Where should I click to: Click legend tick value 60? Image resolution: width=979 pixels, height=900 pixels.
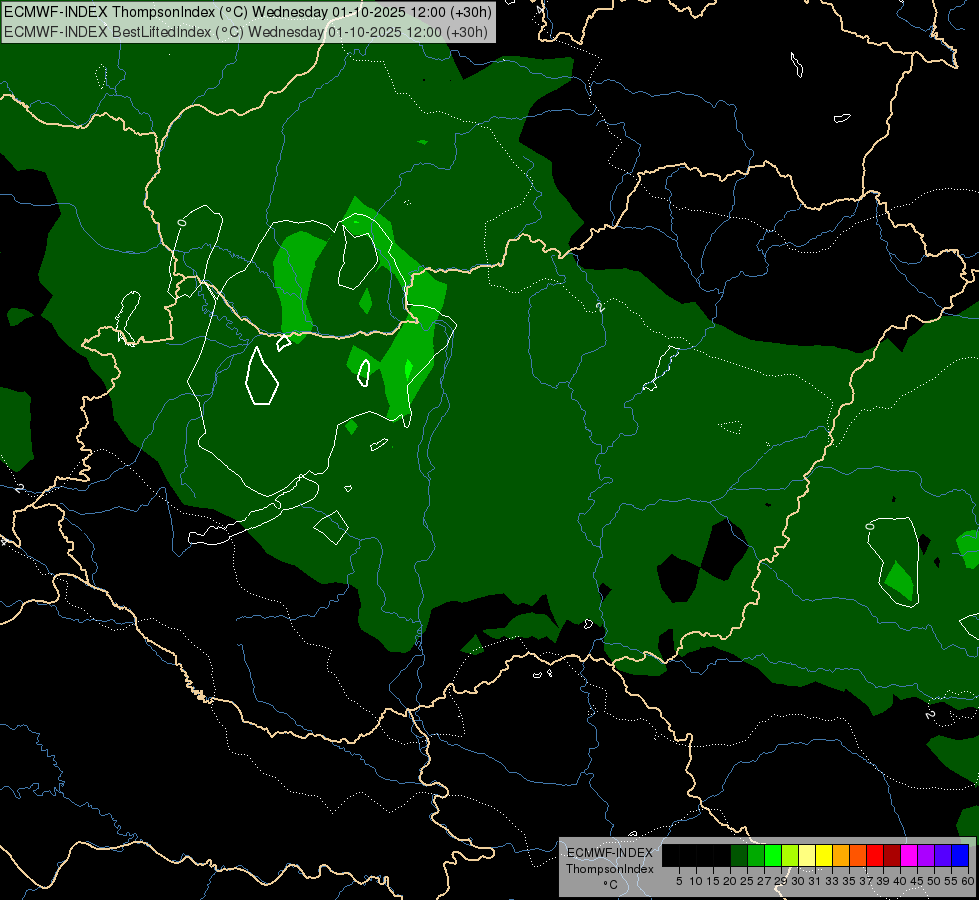(x=968, y=881)
